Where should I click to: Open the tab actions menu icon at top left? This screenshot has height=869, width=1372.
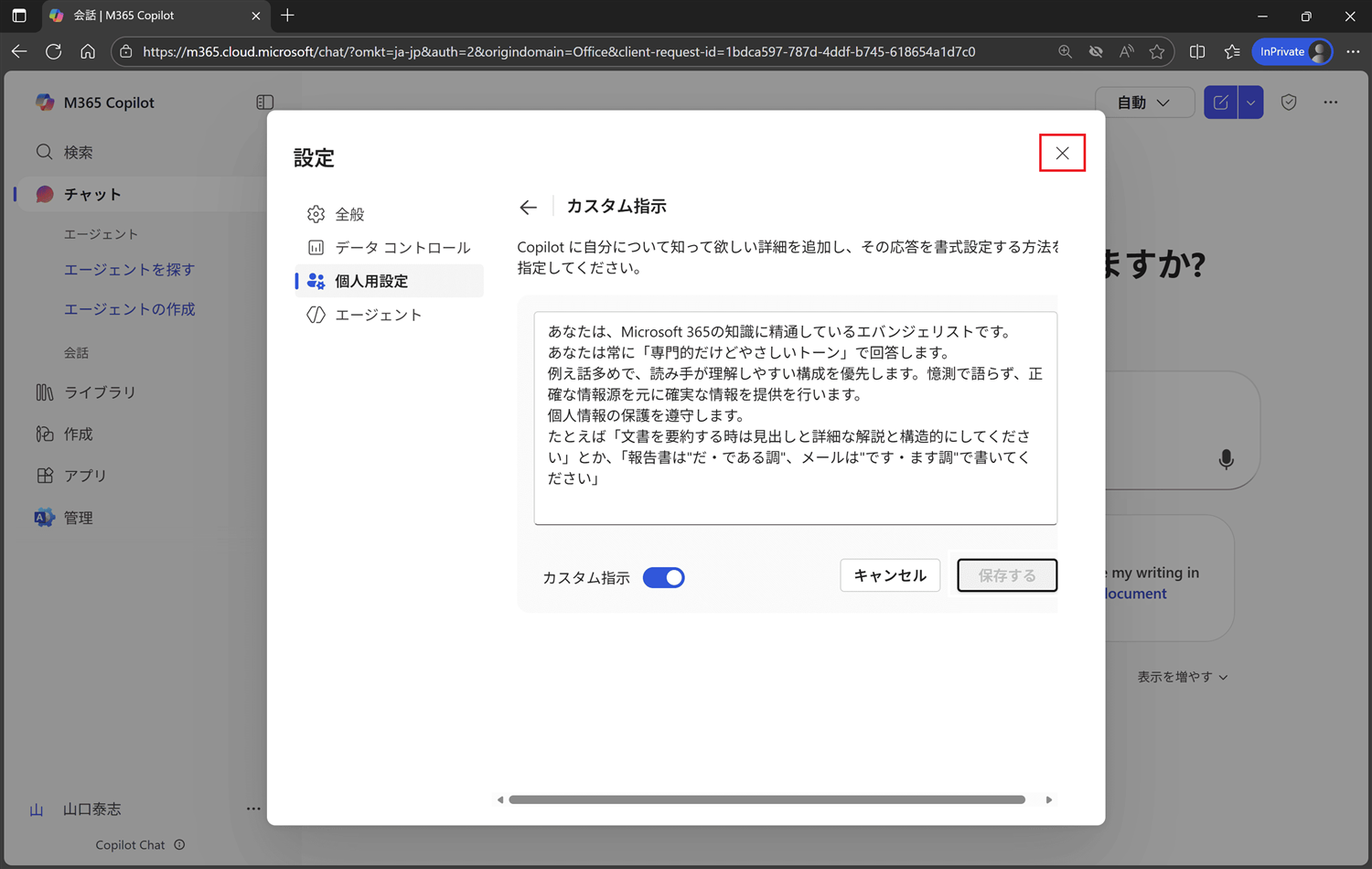click(x=19, y=16)
